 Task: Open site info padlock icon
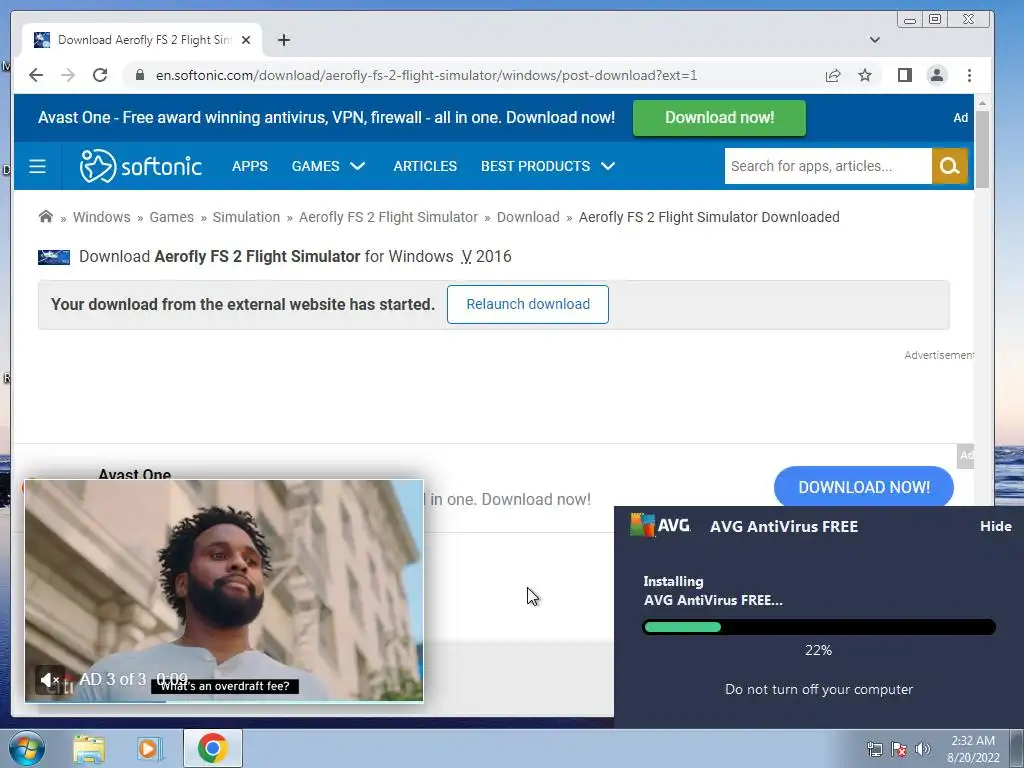click(x=139, y=75)
